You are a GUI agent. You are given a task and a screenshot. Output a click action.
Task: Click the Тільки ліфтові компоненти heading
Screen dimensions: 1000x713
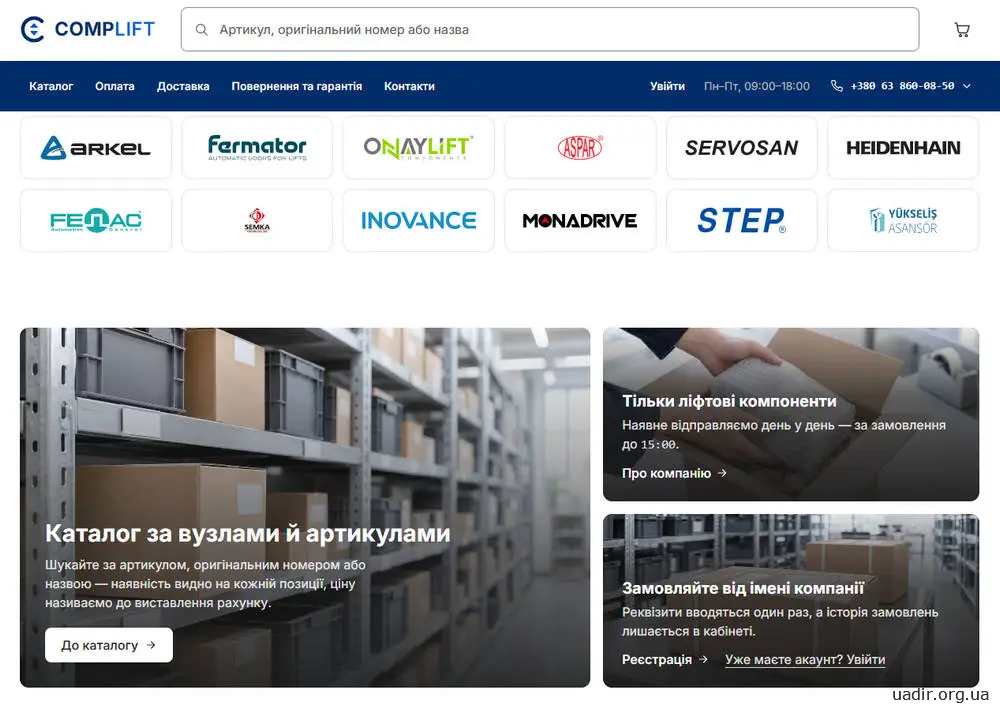click(729, 401)
